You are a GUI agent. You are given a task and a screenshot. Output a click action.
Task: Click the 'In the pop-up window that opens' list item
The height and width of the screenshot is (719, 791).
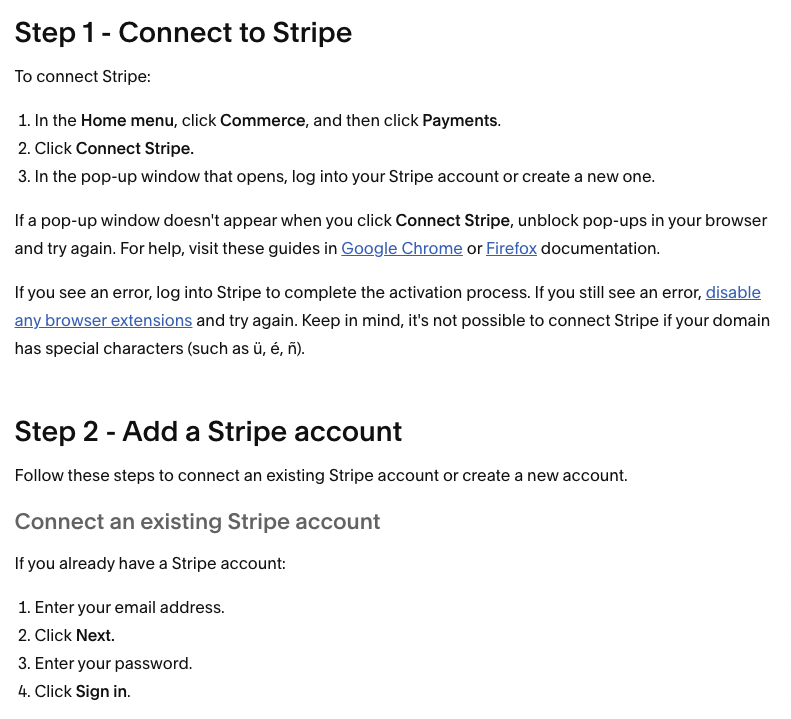coord(345,177)
